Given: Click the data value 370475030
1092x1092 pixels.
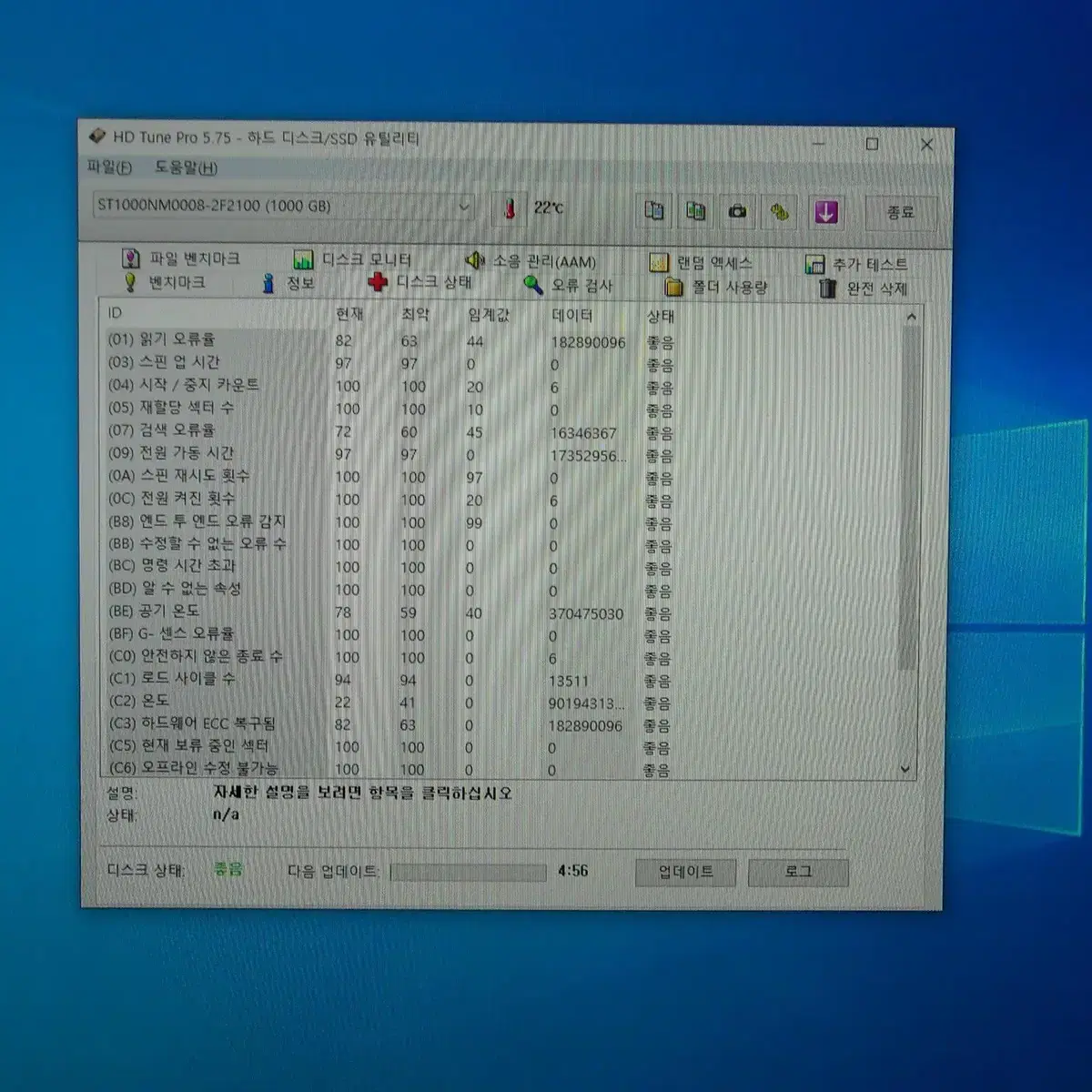Looking at the screenshot, I should point(586,614).
